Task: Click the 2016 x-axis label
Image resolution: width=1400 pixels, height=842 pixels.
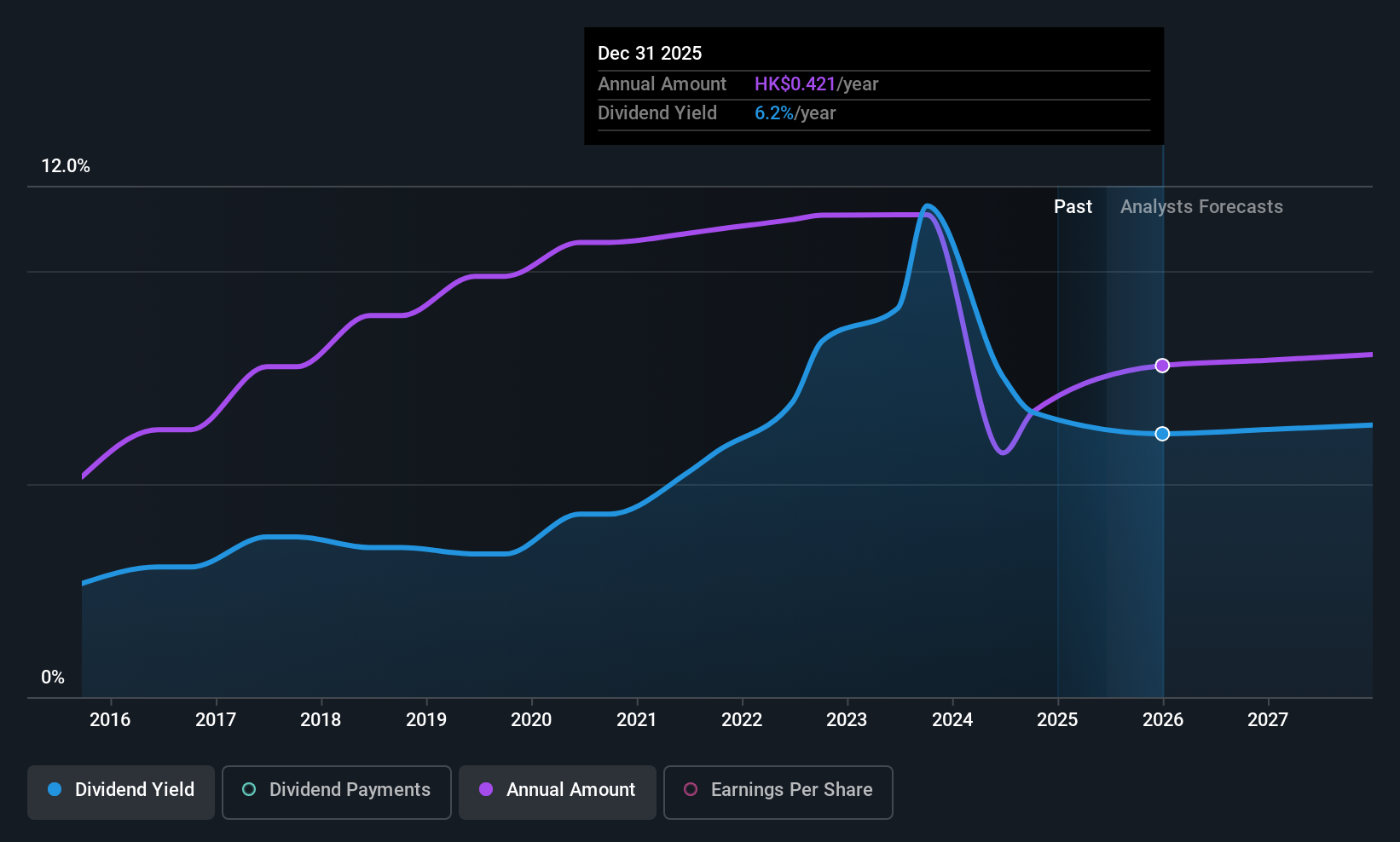Action: coord(110,720)
